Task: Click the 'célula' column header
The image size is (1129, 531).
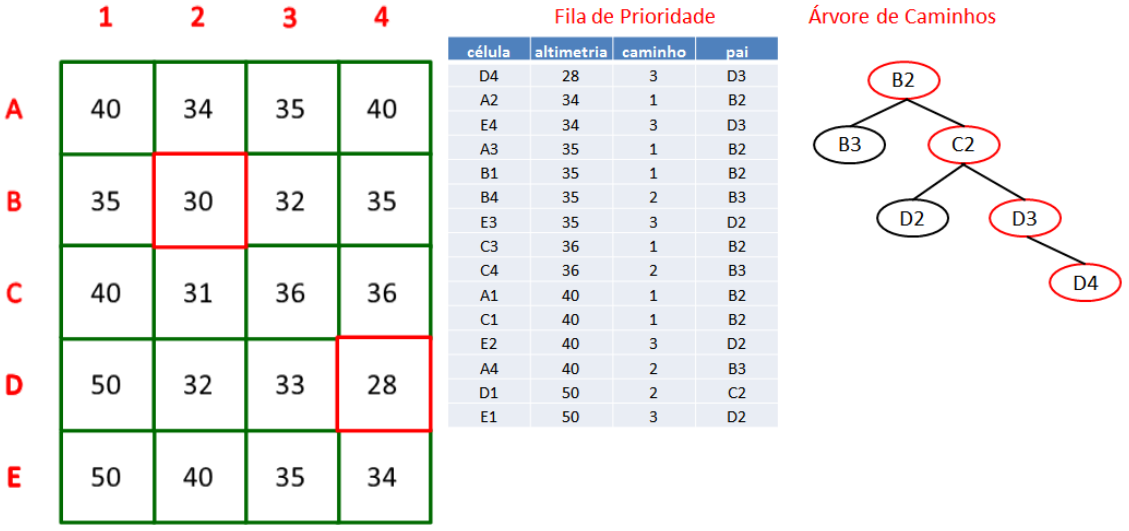Action: (489, 51)
